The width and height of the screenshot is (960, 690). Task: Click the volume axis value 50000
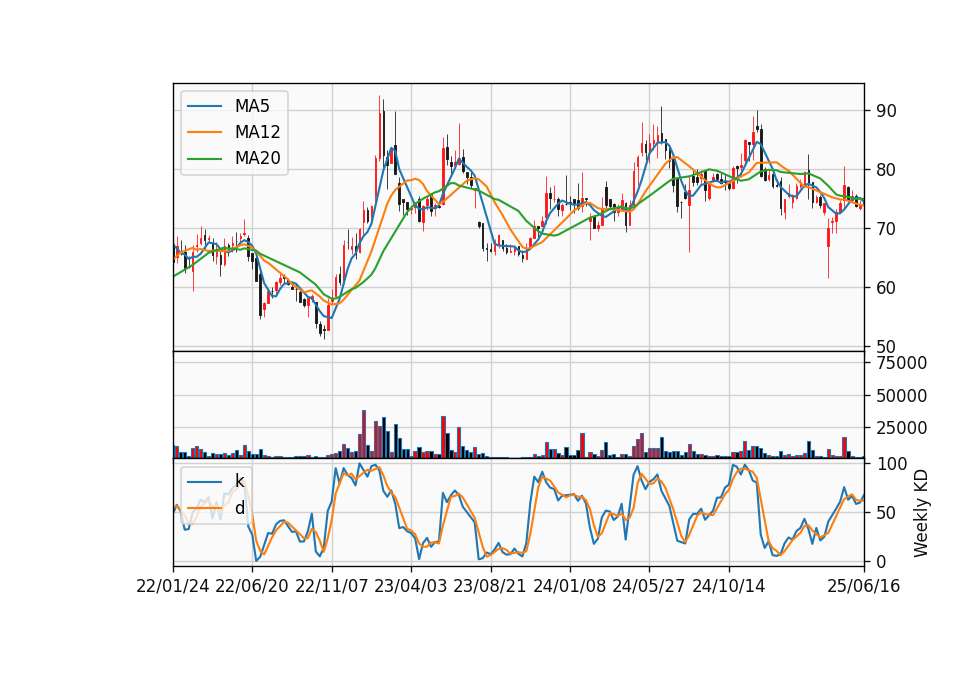pos(902,396)
